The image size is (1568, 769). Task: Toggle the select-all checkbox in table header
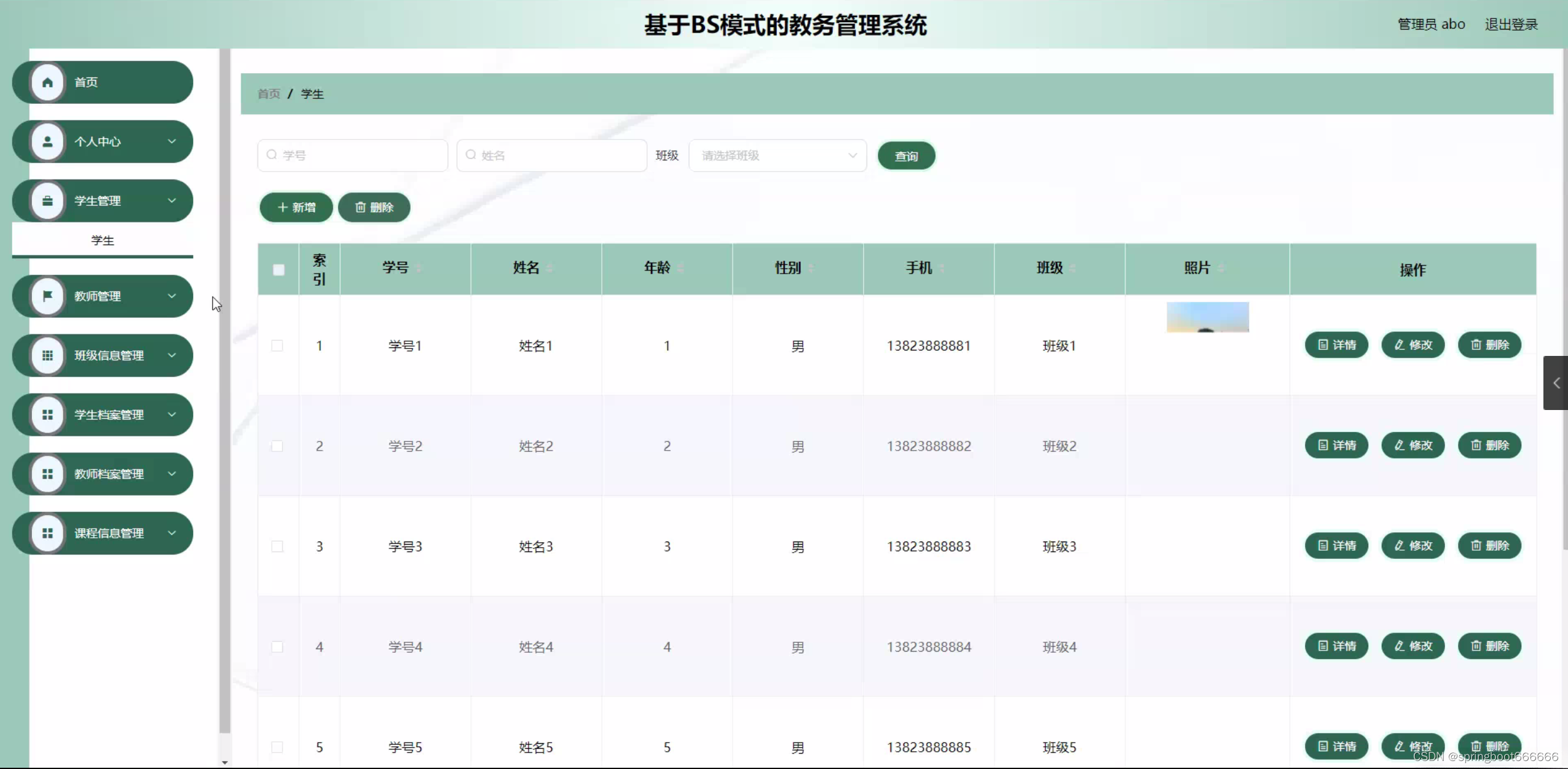point(278,270)
